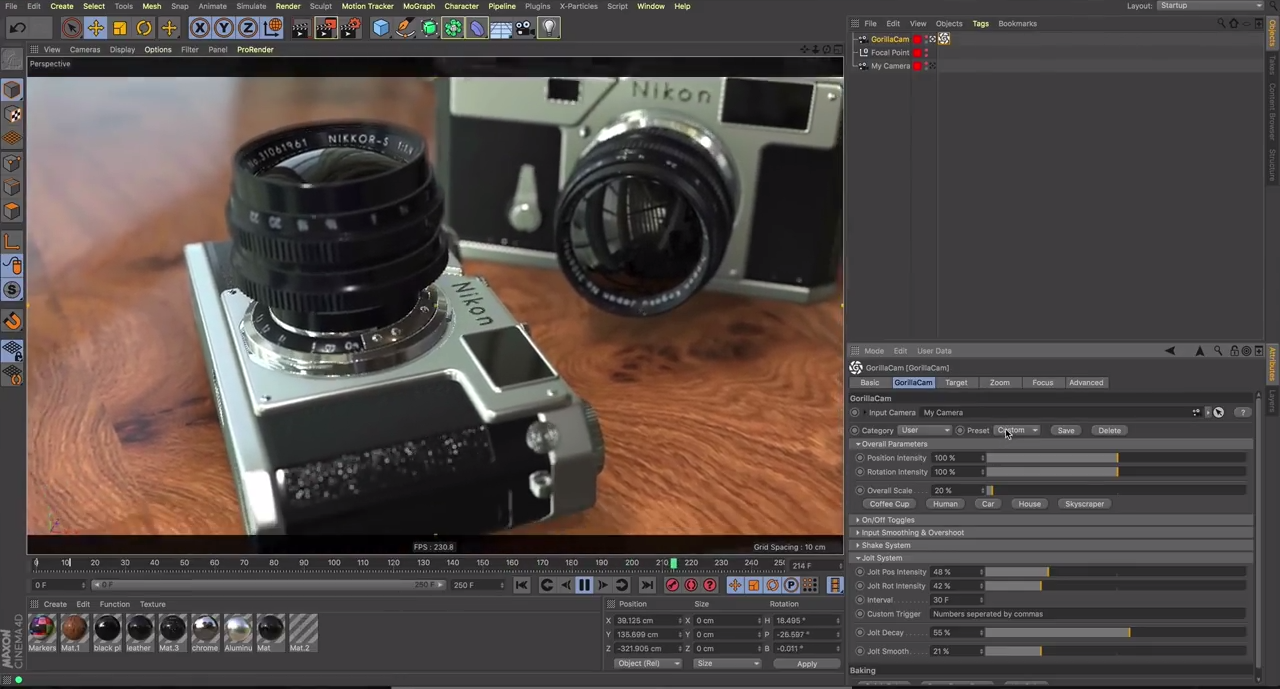Click the Skyscraper scale button

[1084, 504]
